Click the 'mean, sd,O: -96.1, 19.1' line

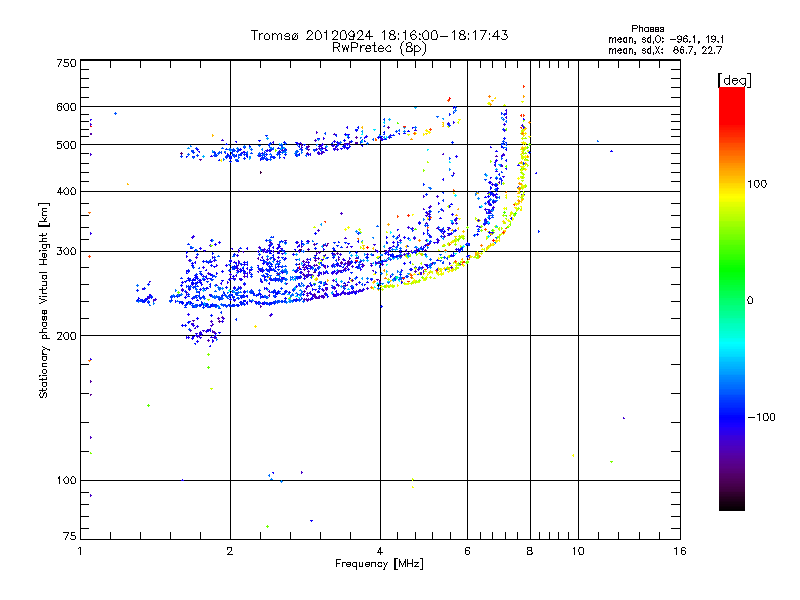[666, 39]
